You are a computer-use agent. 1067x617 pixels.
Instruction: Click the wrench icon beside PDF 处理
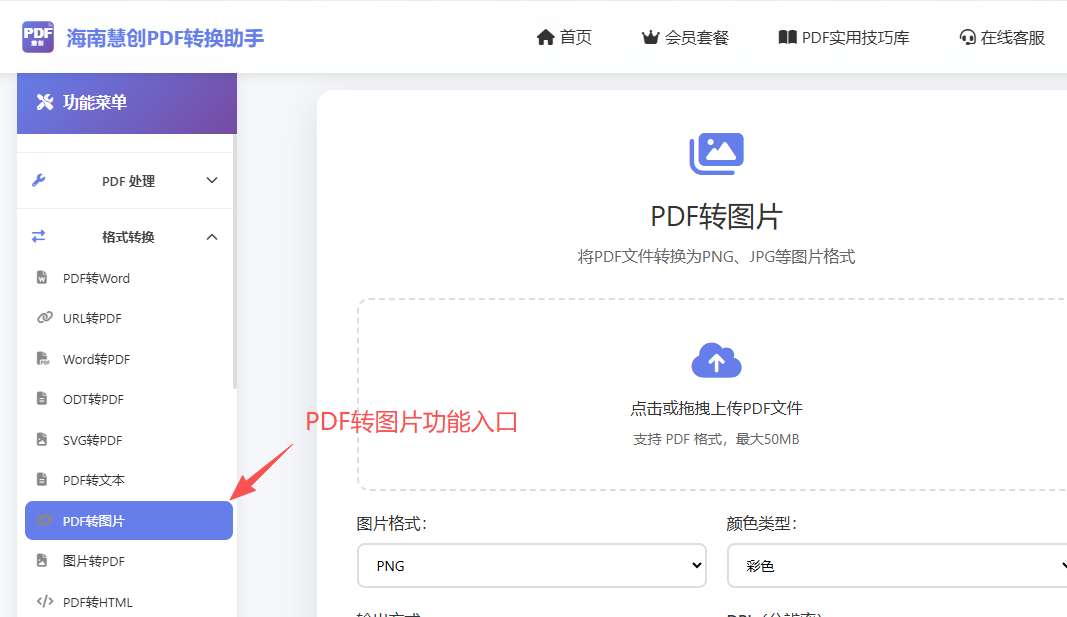[x=39, y=180]
